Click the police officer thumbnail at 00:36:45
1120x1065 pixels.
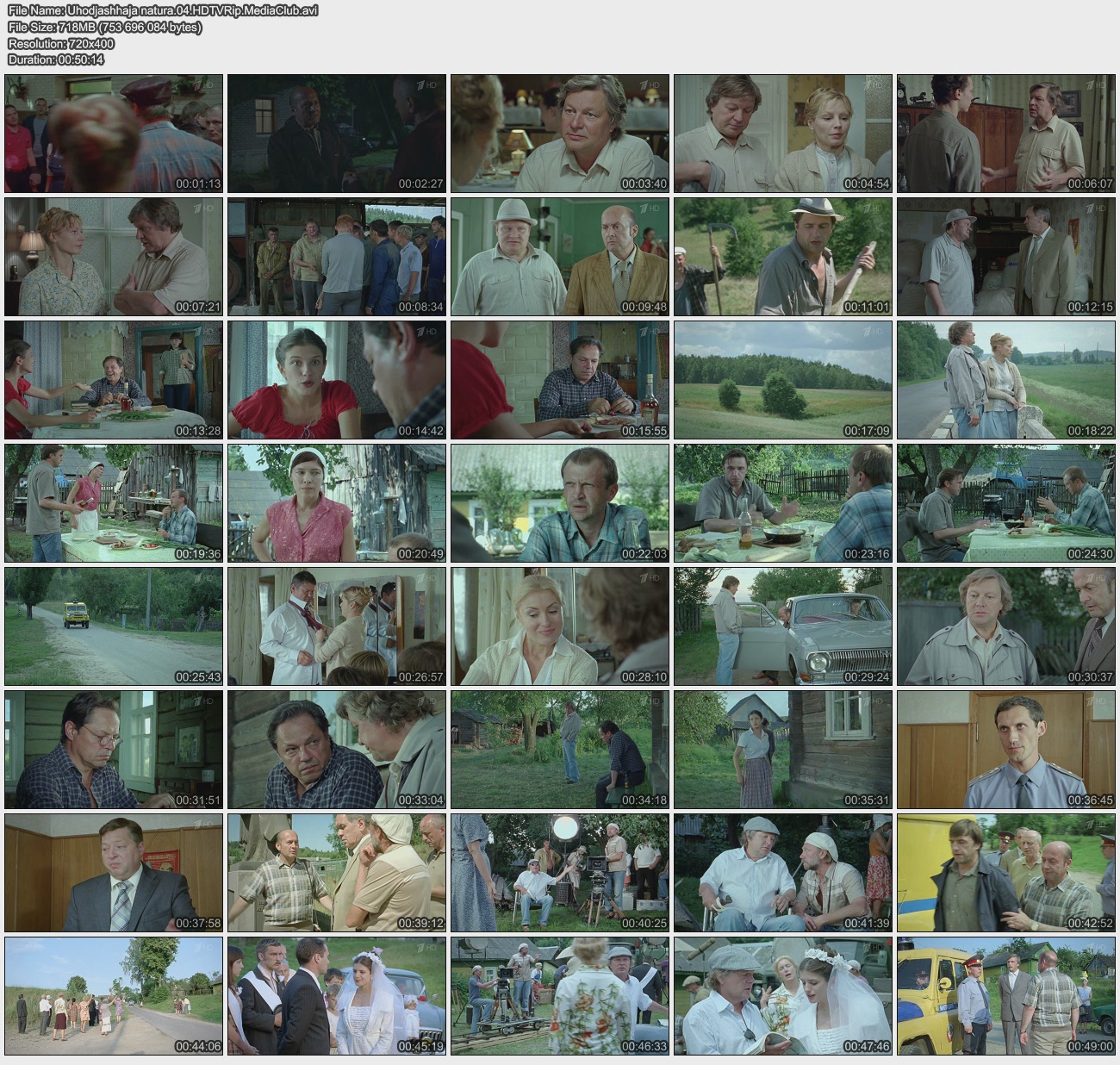[1005, 750]
